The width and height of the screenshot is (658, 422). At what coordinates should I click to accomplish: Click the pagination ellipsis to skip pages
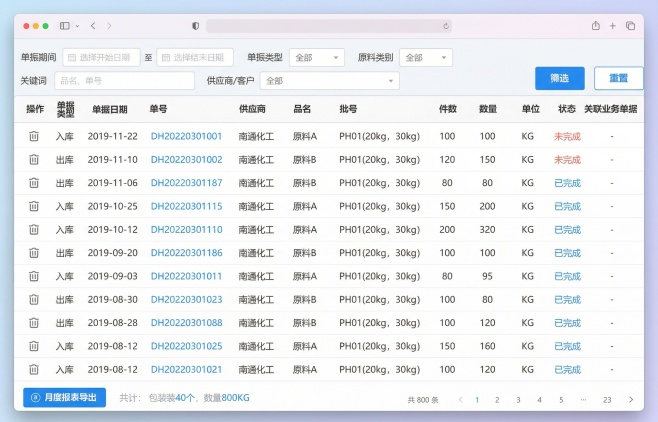tap(583, 400)
